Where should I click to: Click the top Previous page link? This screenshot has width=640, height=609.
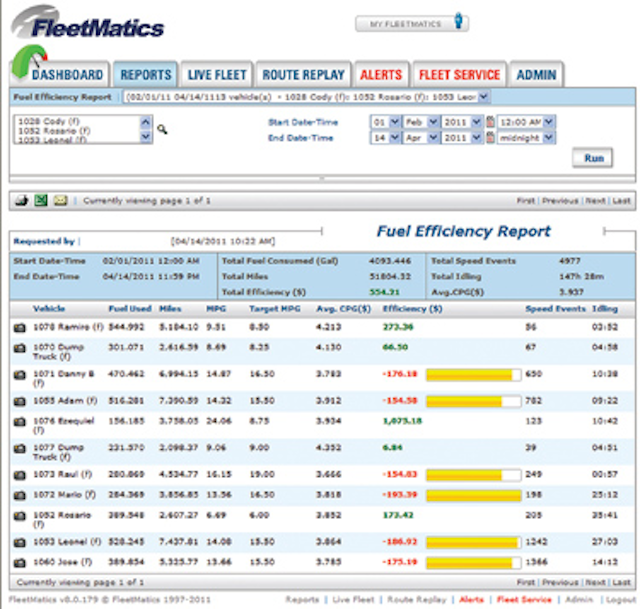(x=560, y=200)
